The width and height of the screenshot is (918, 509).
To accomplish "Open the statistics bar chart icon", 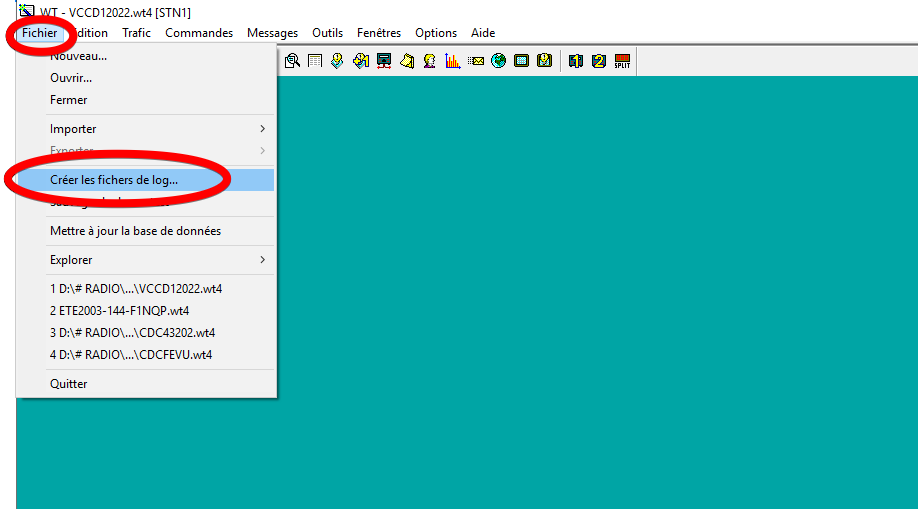I will tap(453, 61).
